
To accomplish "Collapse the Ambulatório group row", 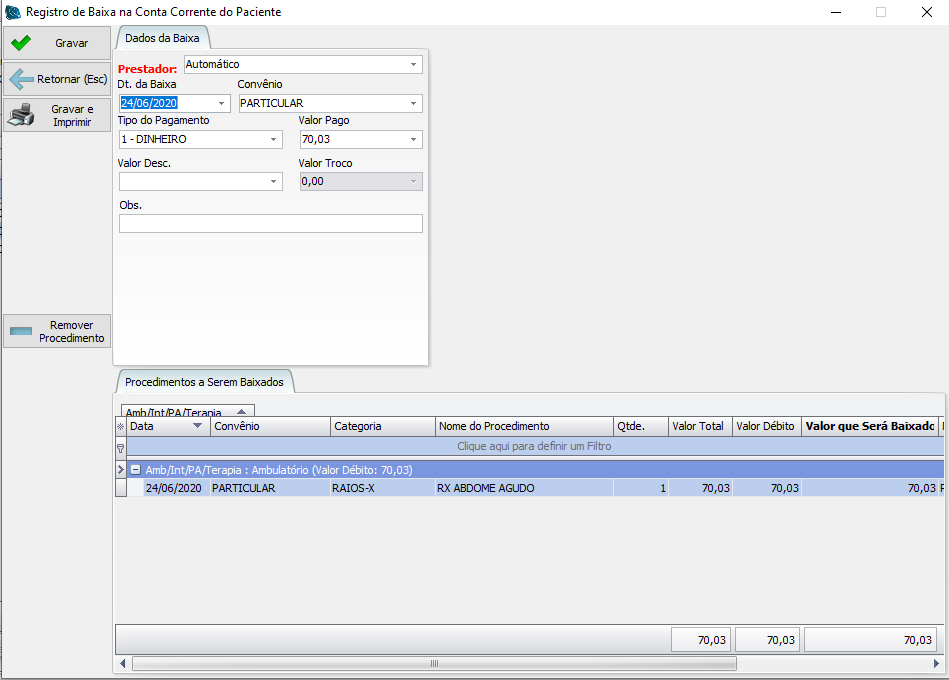I will [135, 469].
